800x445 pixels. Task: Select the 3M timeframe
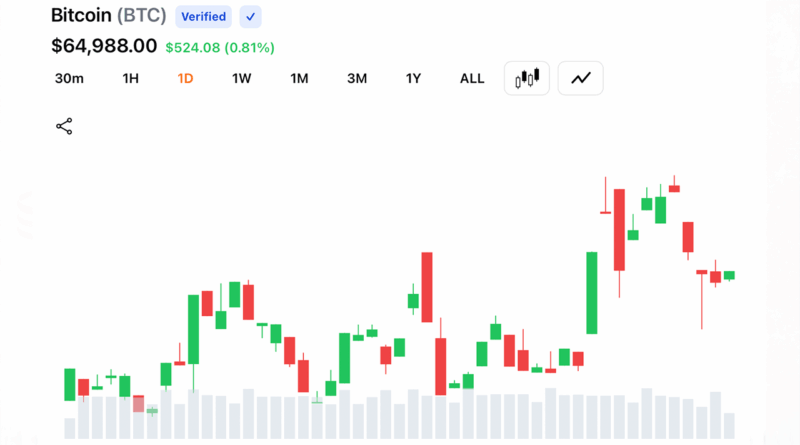tap(357, 79)
